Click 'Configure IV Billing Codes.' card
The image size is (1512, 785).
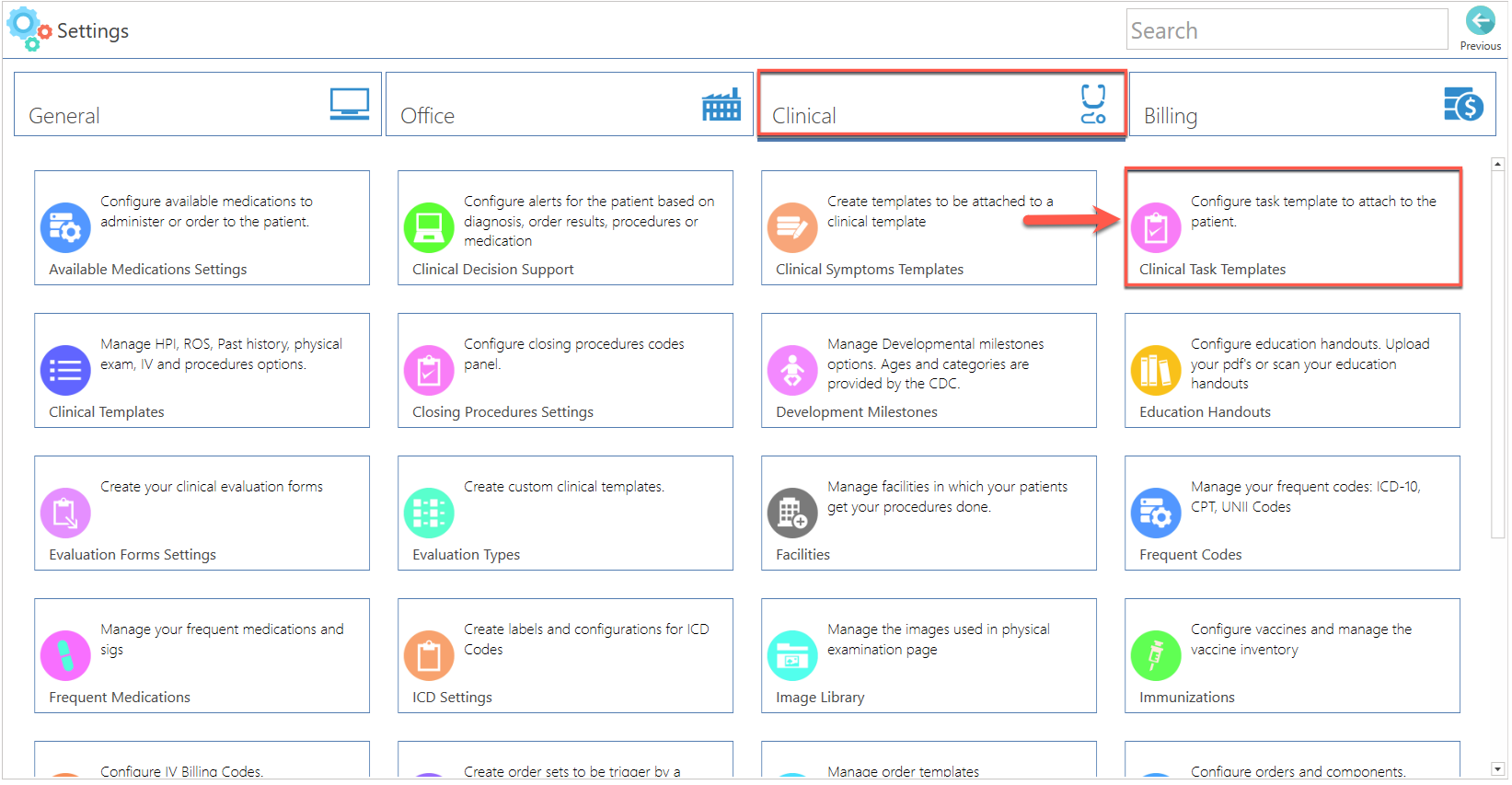(202, 759)
